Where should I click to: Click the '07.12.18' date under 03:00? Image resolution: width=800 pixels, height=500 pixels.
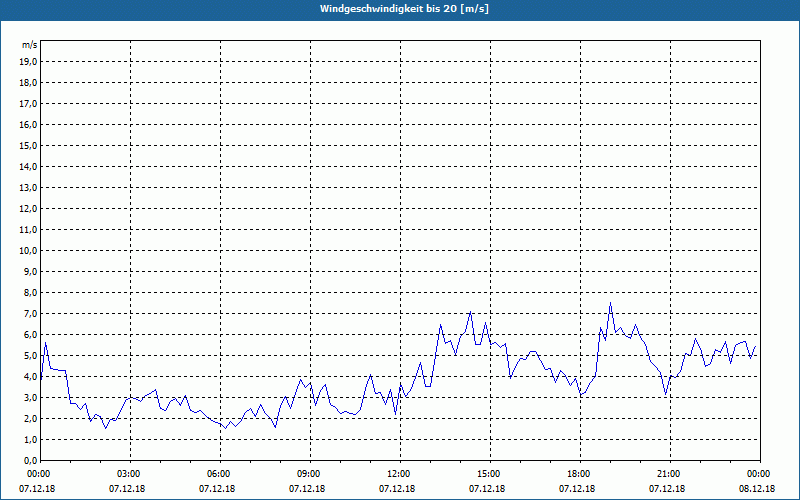click(127, 489)
